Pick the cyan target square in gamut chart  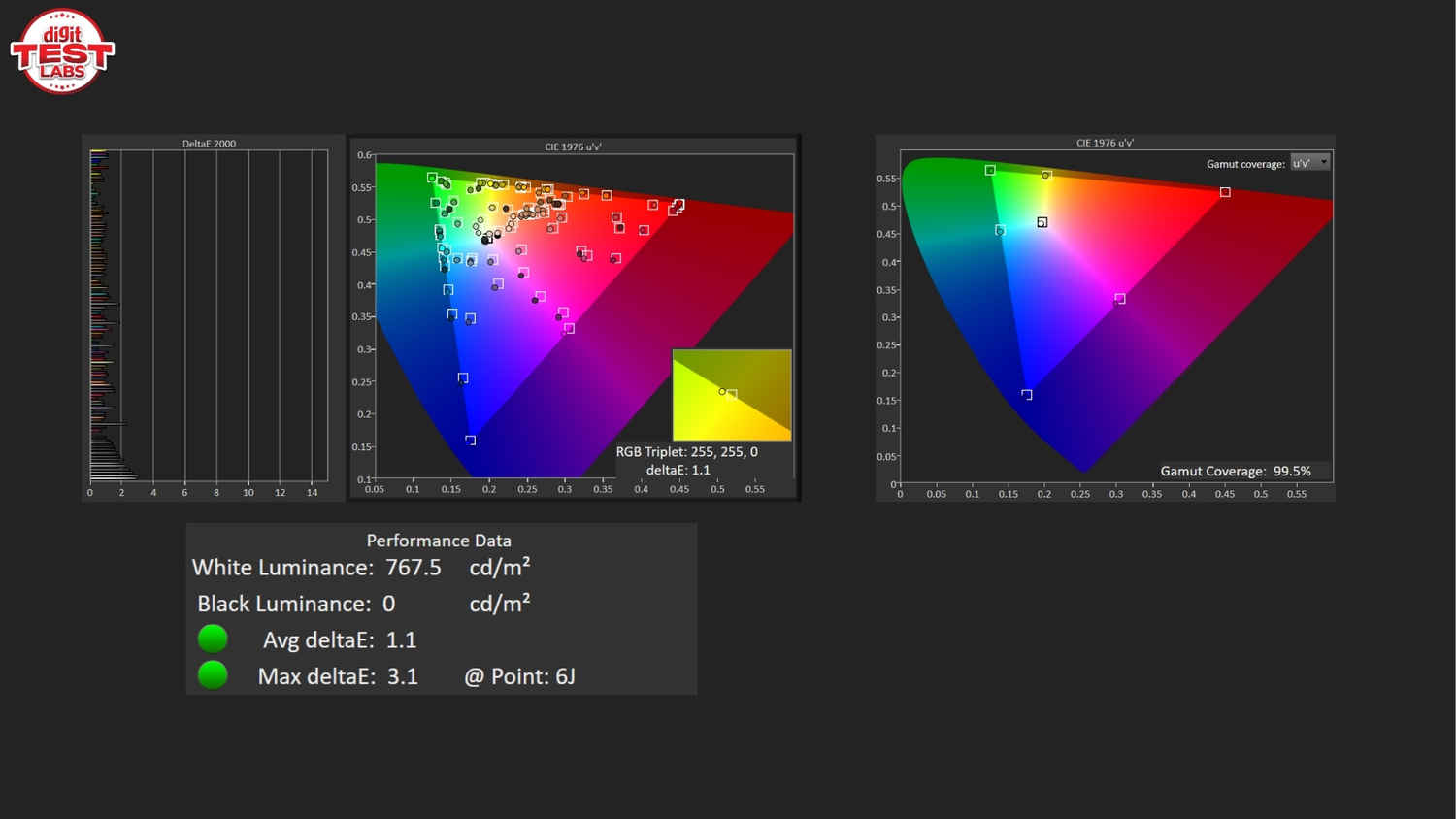click(1000, 230)
